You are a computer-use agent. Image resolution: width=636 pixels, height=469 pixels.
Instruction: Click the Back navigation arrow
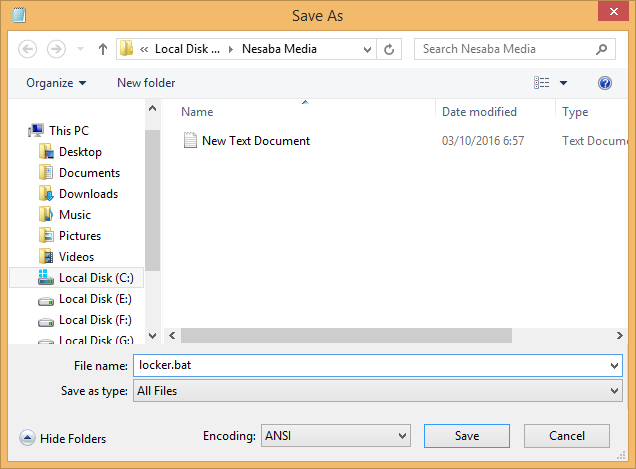tap(28, 49)
